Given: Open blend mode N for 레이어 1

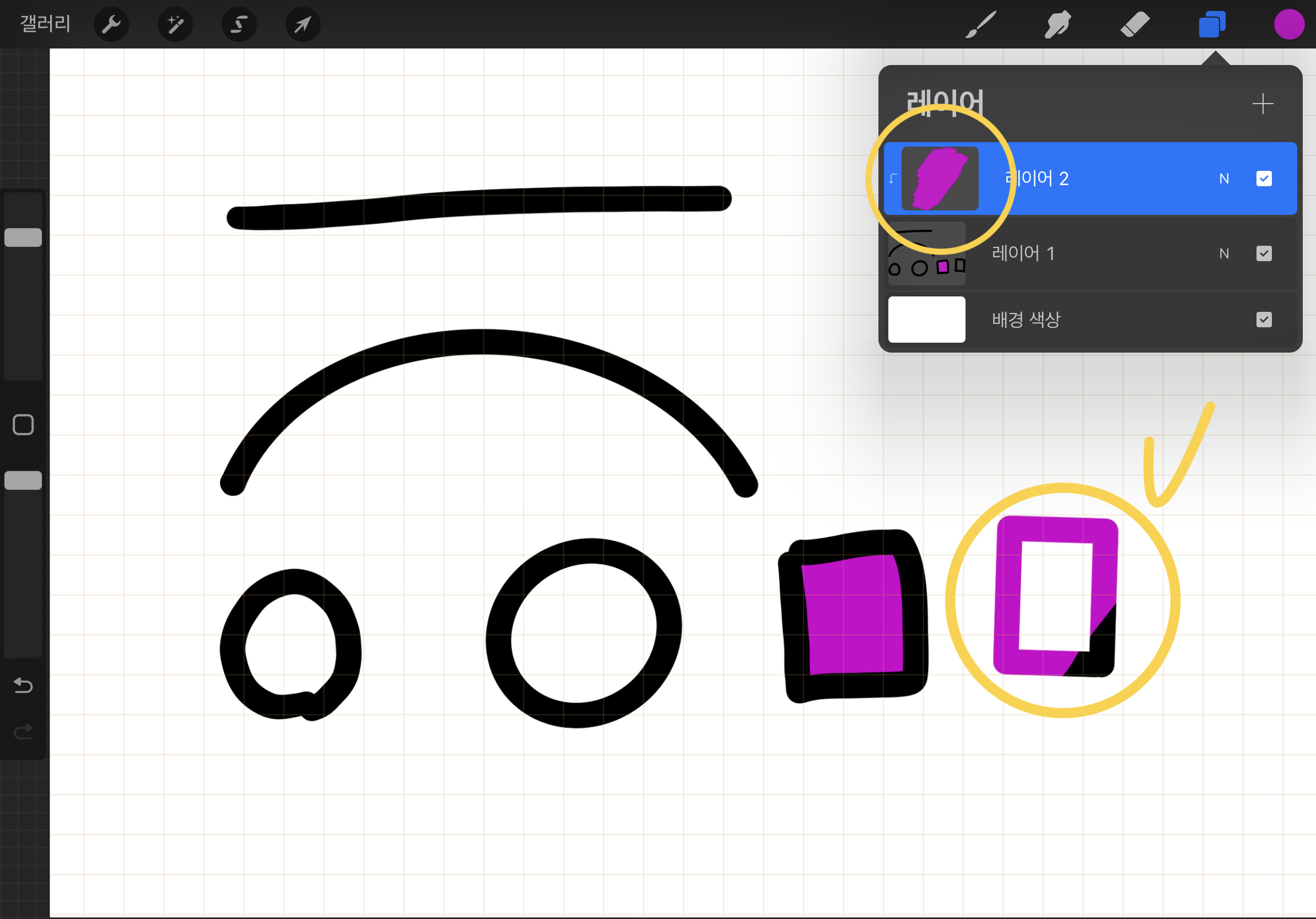Looking at the screenshot, I should 1224,253.
